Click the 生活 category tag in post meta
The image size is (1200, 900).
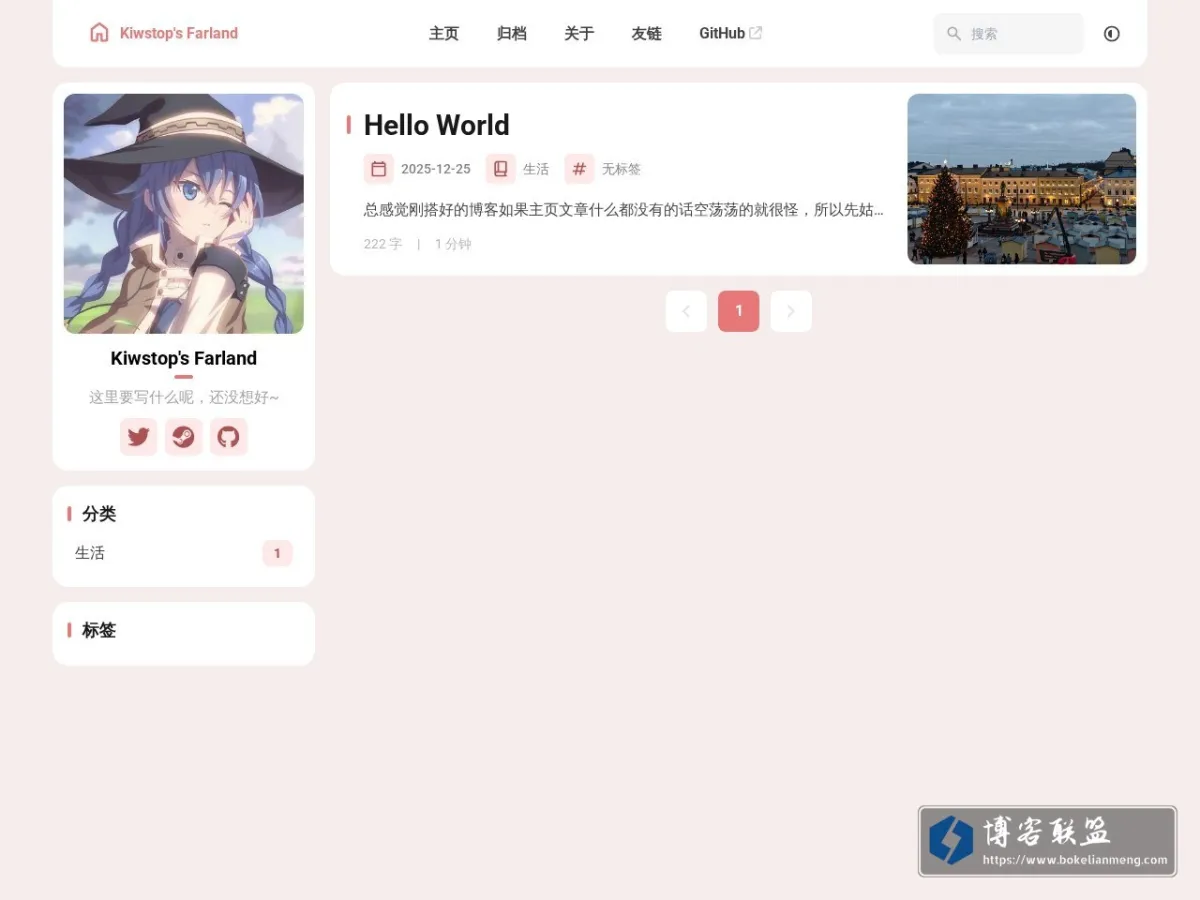pyautogui.click(x=536, y=169)
